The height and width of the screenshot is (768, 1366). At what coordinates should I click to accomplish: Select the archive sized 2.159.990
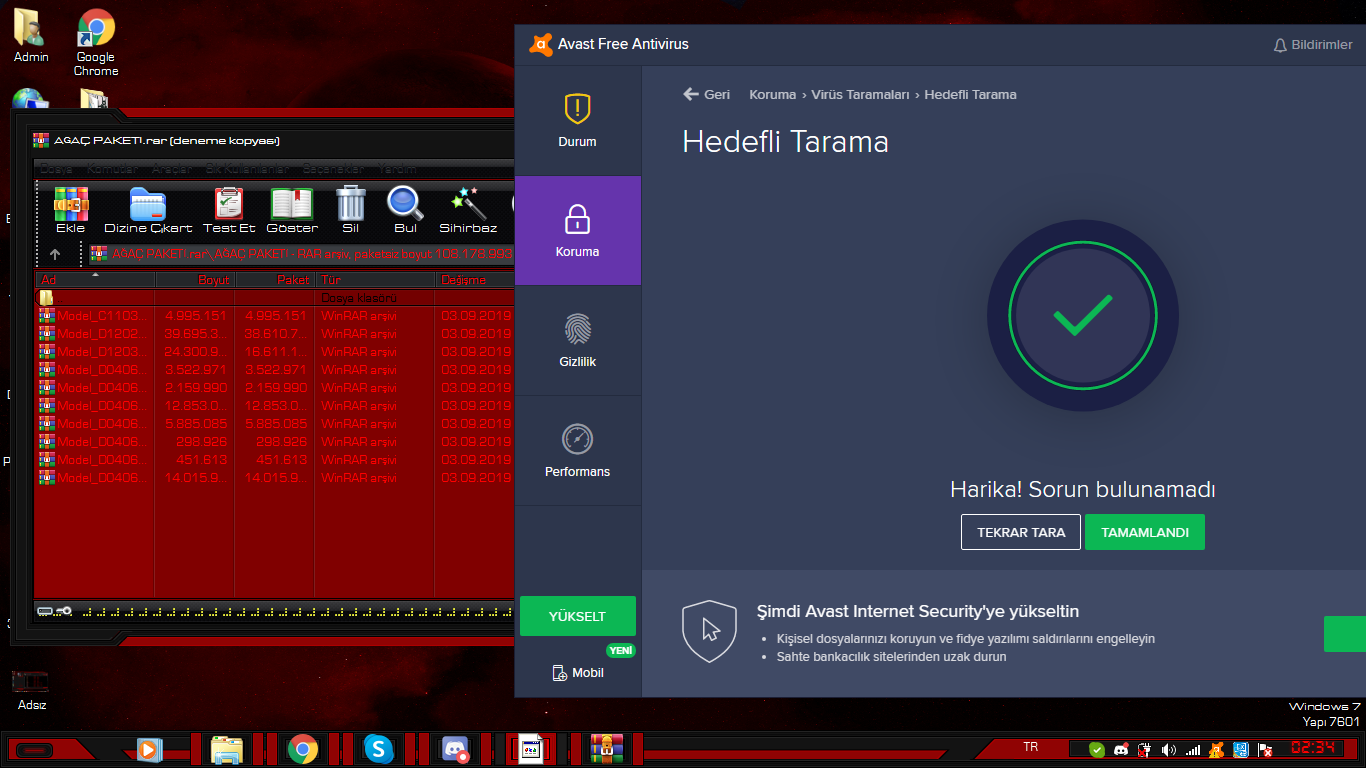tap(275, 388)
